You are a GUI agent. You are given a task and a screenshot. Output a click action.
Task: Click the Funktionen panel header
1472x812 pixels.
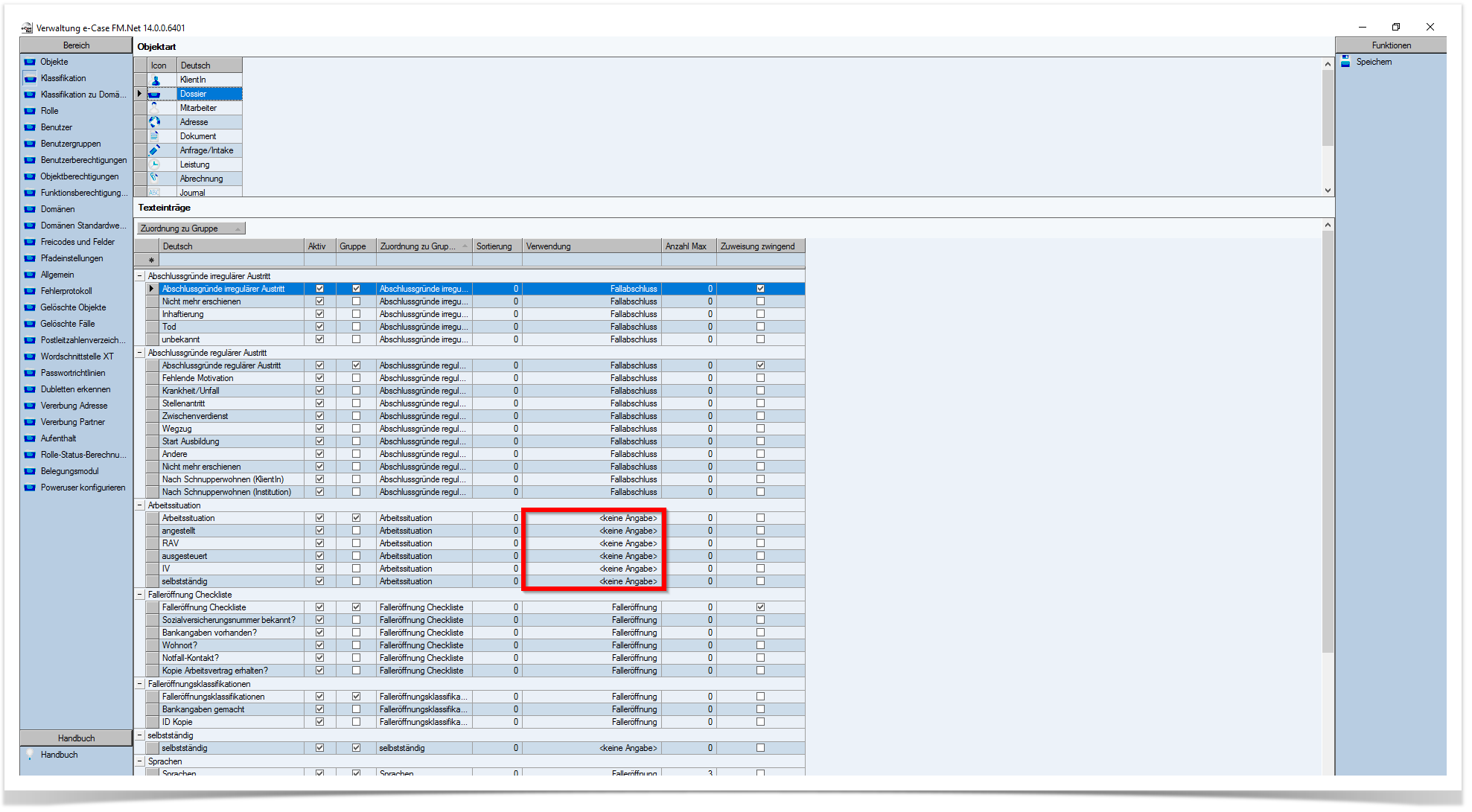pos(1391,45)
